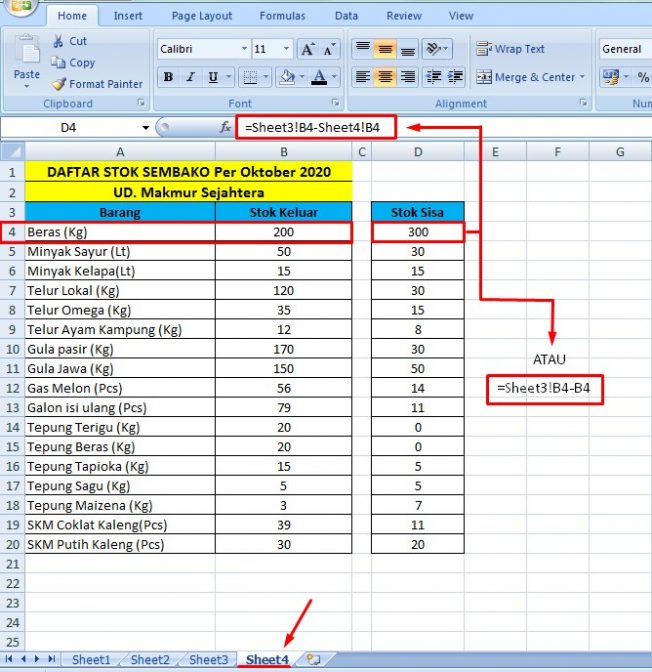
Task: Set Middle Align vertical alignment
Action: (385, 48)
